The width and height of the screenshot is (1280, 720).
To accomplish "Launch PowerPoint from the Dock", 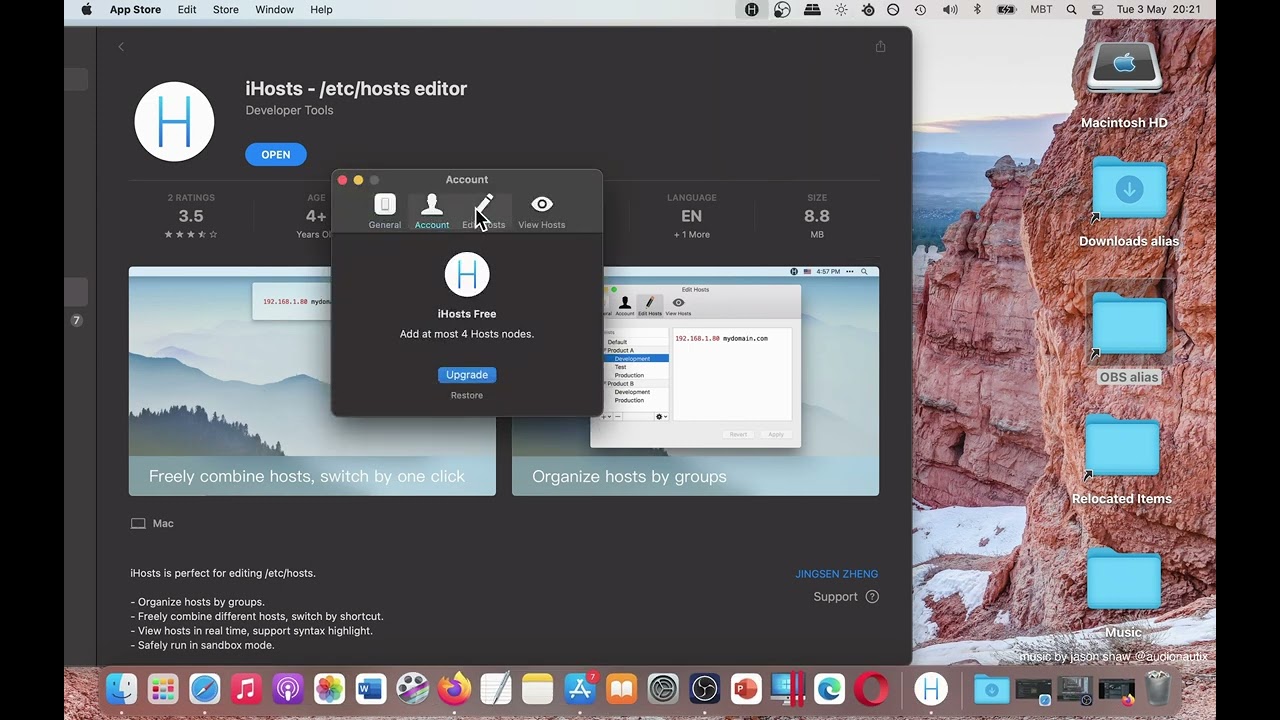I will tap(746, 688).
